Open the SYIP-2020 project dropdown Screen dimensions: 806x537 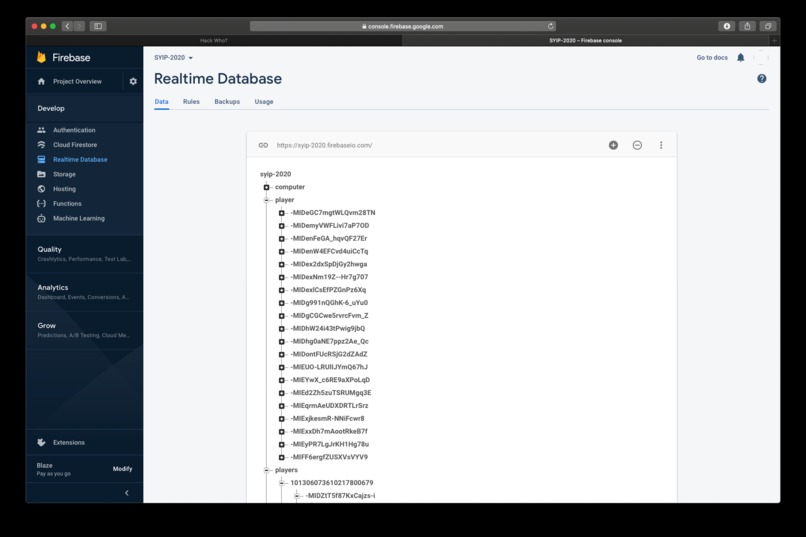pos(174,58)
